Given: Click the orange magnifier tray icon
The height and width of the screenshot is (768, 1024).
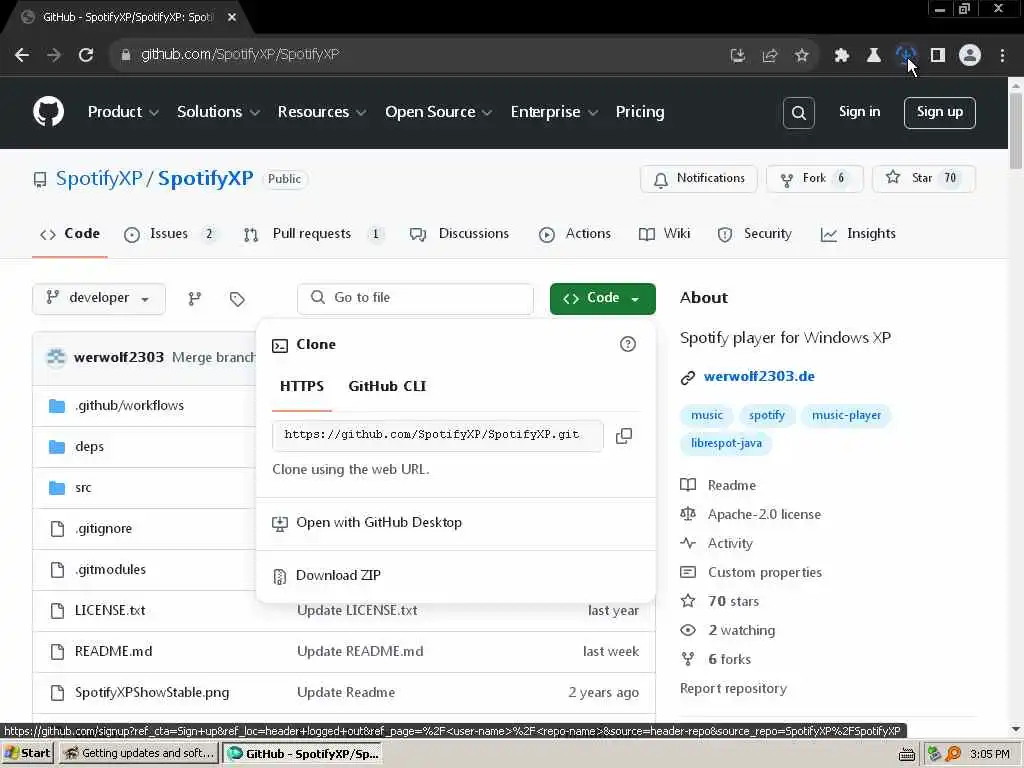Looking at the screenshot, I should [953, 754].
